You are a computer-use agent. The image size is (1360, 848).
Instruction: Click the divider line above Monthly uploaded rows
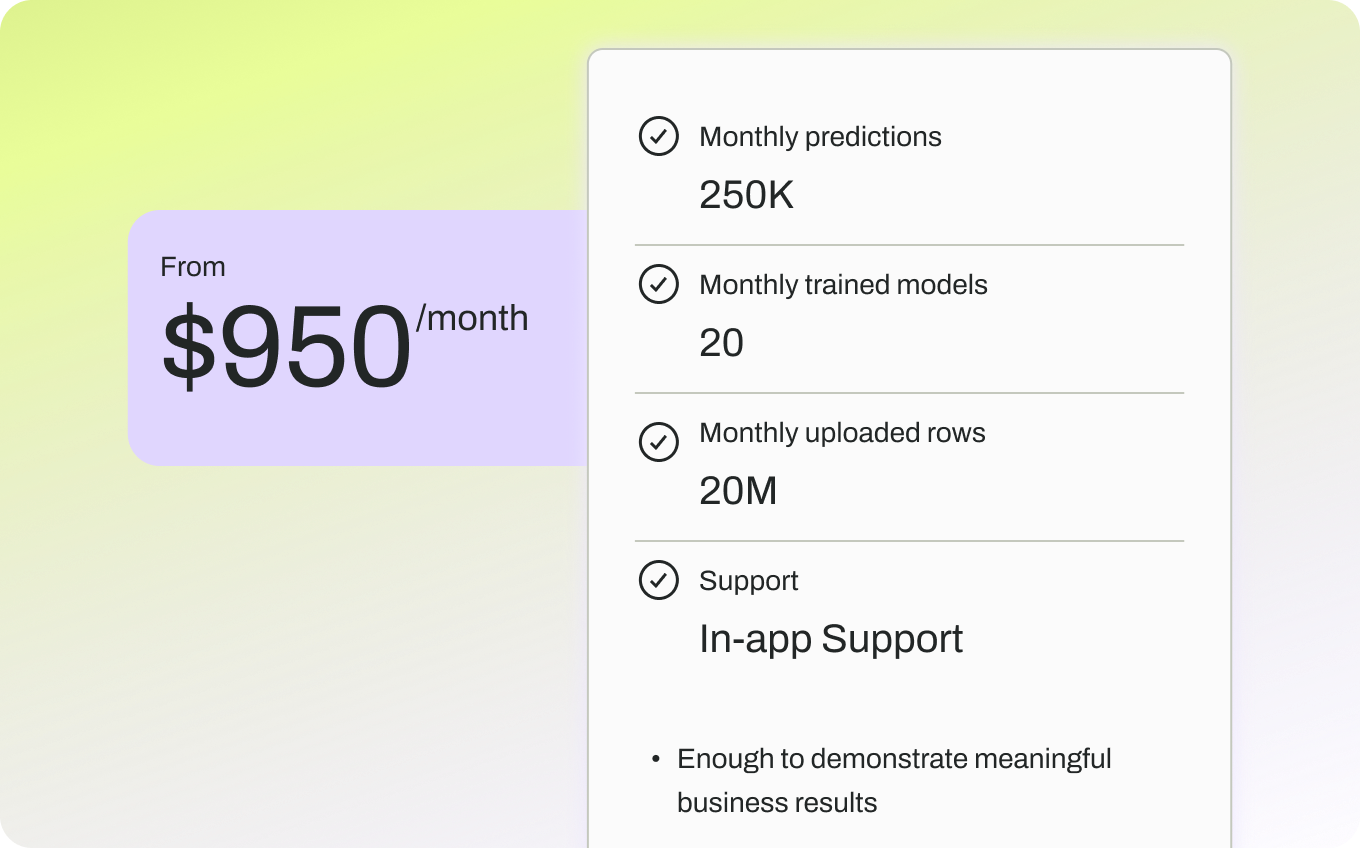(x=909, y=393)
